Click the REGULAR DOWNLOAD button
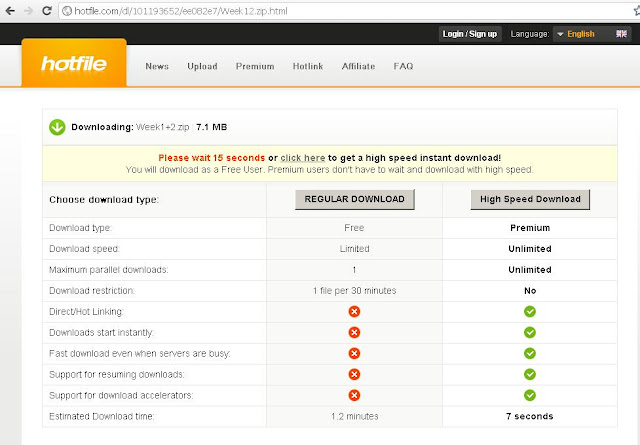 355,199
